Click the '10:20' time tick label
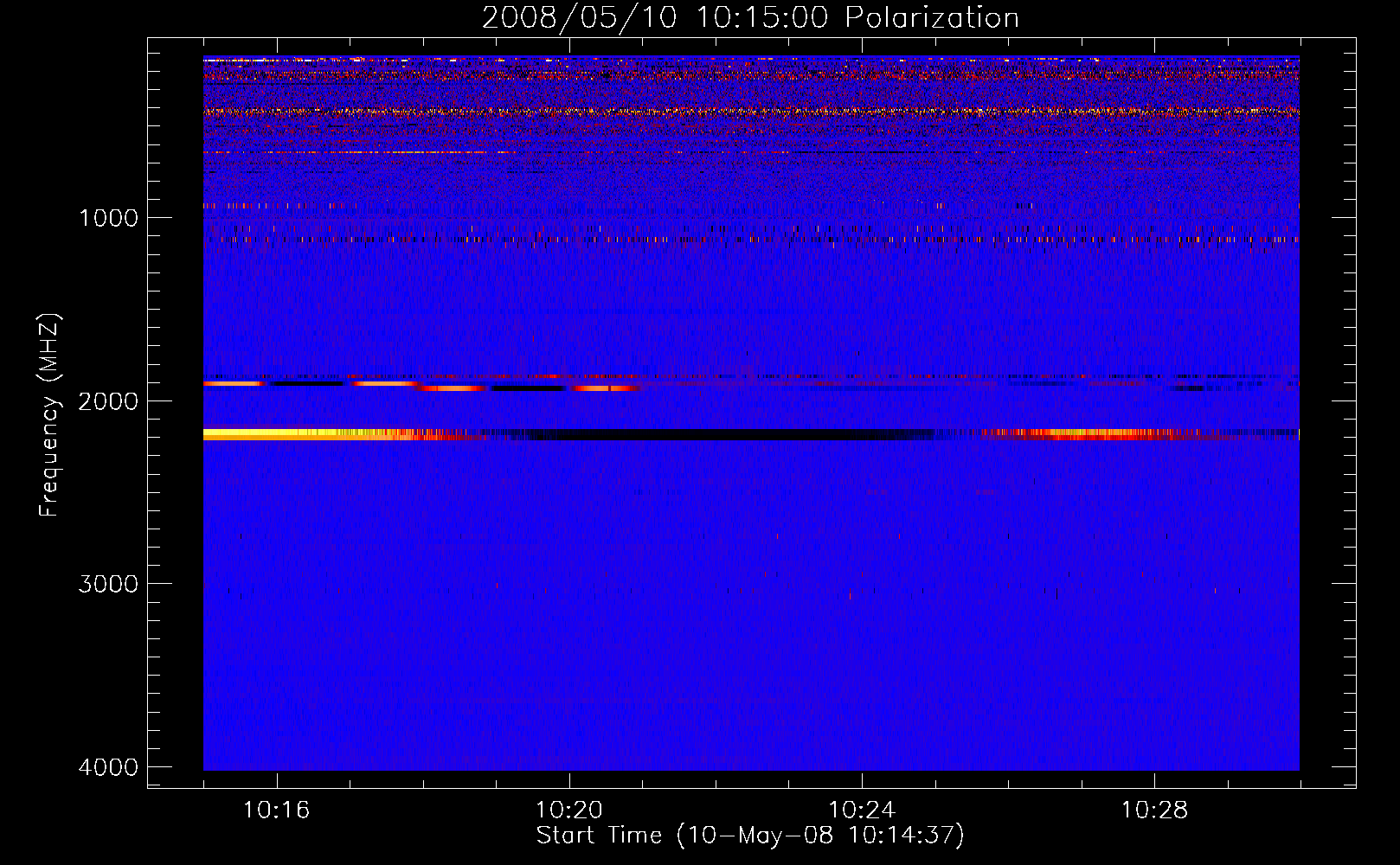 (568, 811)
